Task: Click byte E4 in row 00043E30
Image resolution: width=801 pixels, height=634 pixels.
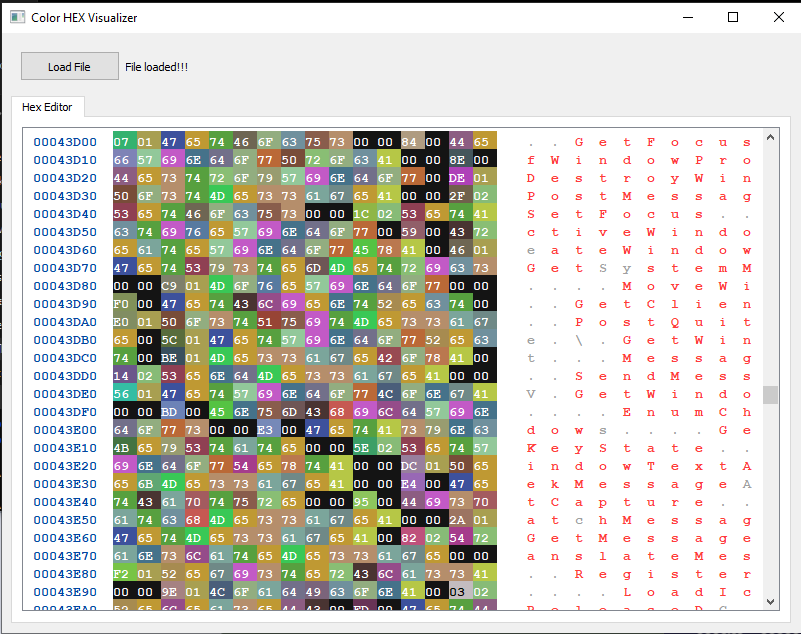Action: click(x=413, y=484)
